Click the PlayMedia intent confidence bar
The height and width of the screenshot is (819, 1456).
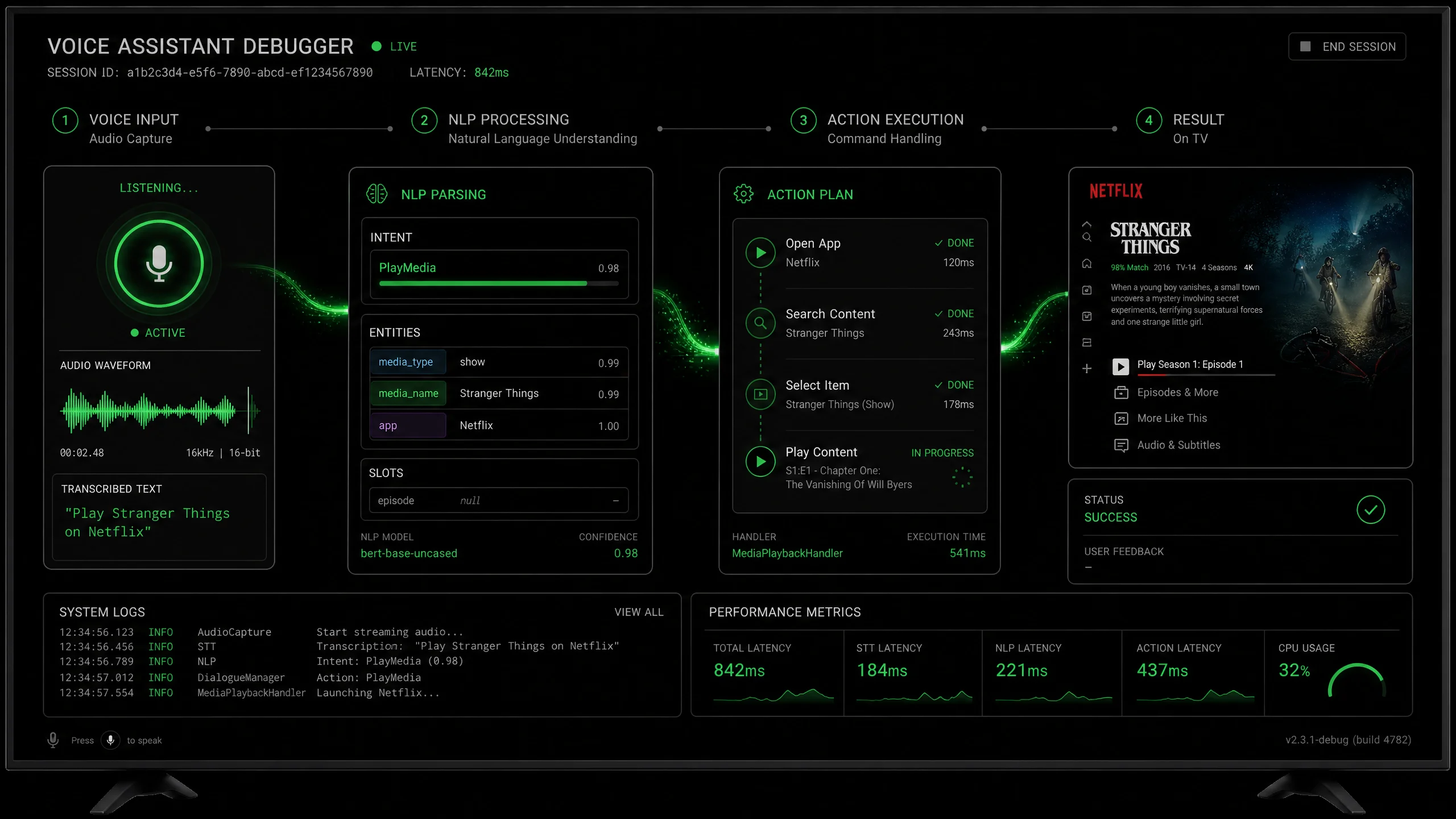click(499, 283)
